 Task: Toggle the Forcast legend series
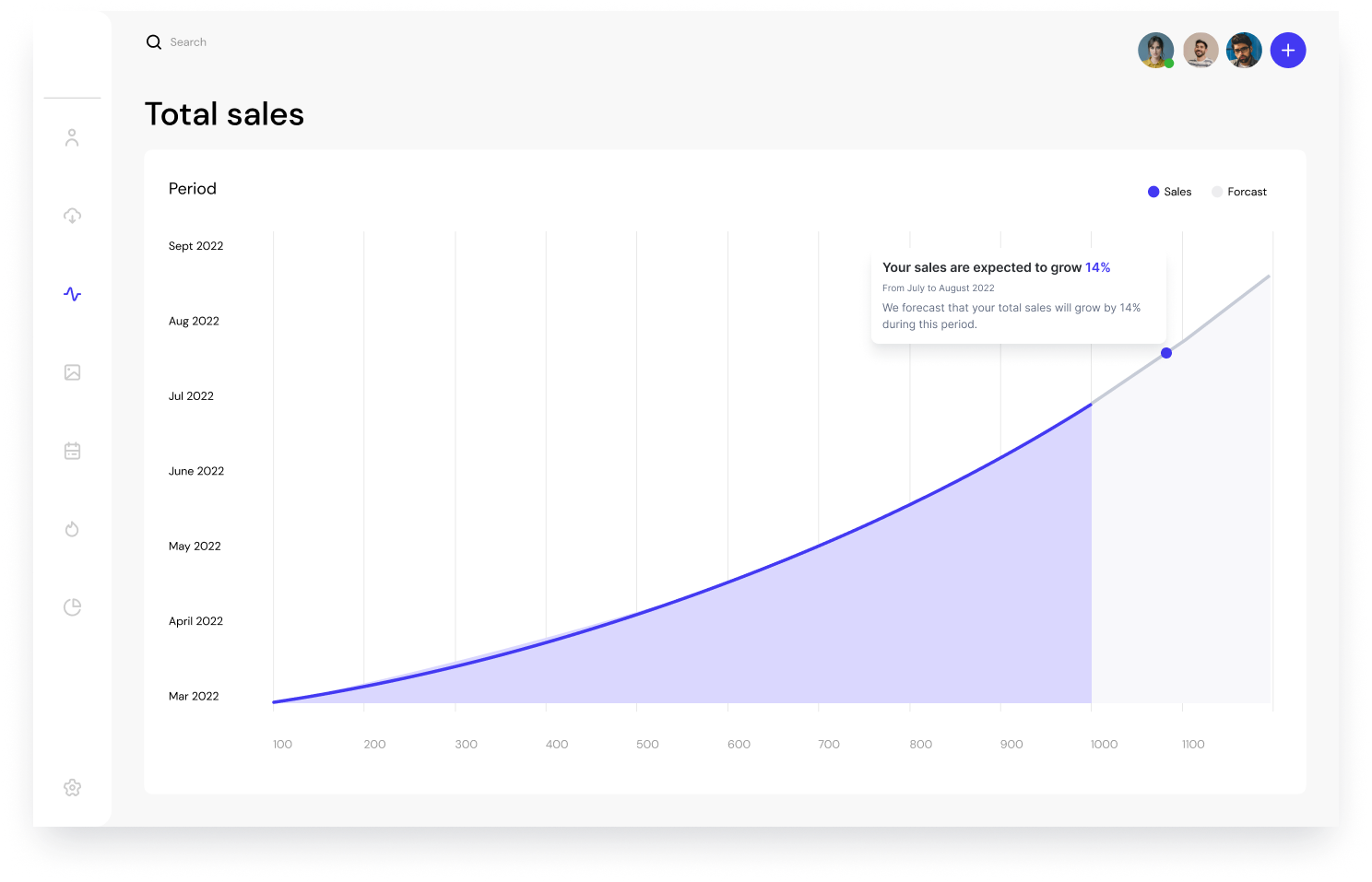click(1239, 192)
